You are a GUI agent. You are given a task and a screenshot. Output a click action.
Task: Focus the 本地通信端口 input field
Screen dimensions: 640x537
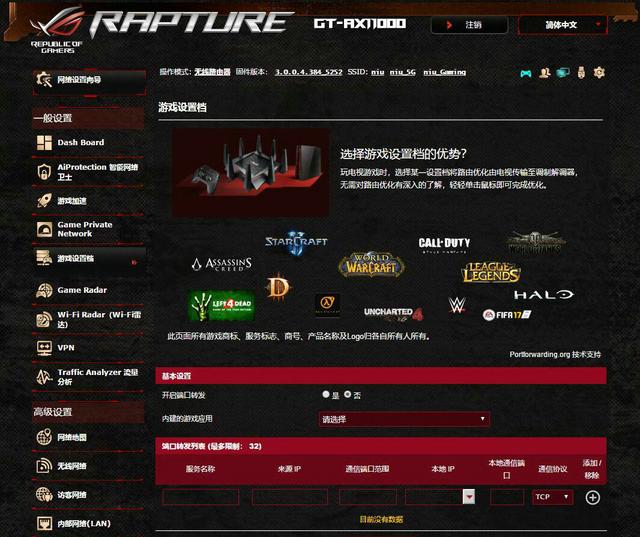(x=507, y=497)
